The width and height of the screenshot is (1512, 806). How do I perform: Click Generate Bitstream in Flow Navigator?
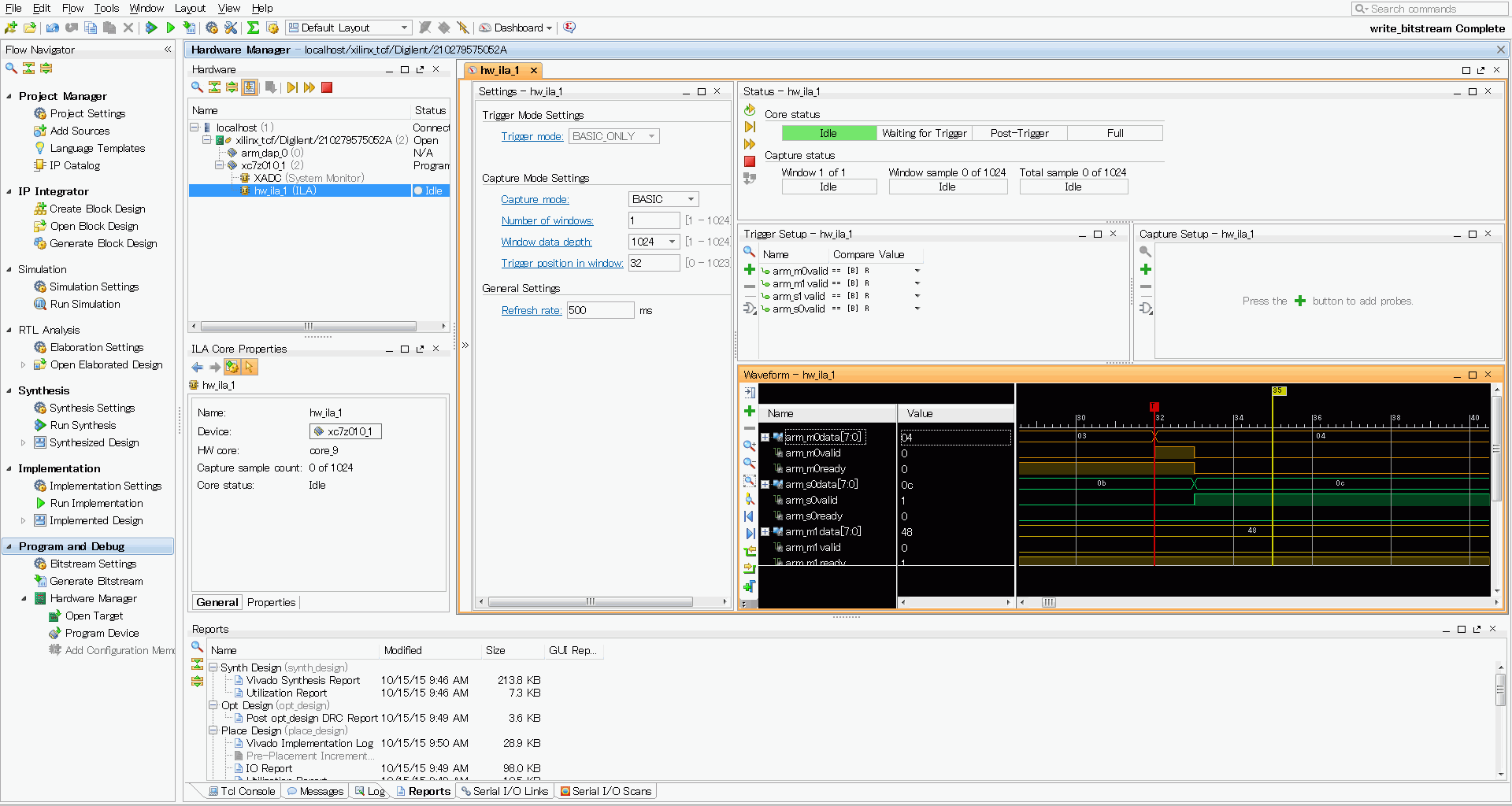click(96, 581)
